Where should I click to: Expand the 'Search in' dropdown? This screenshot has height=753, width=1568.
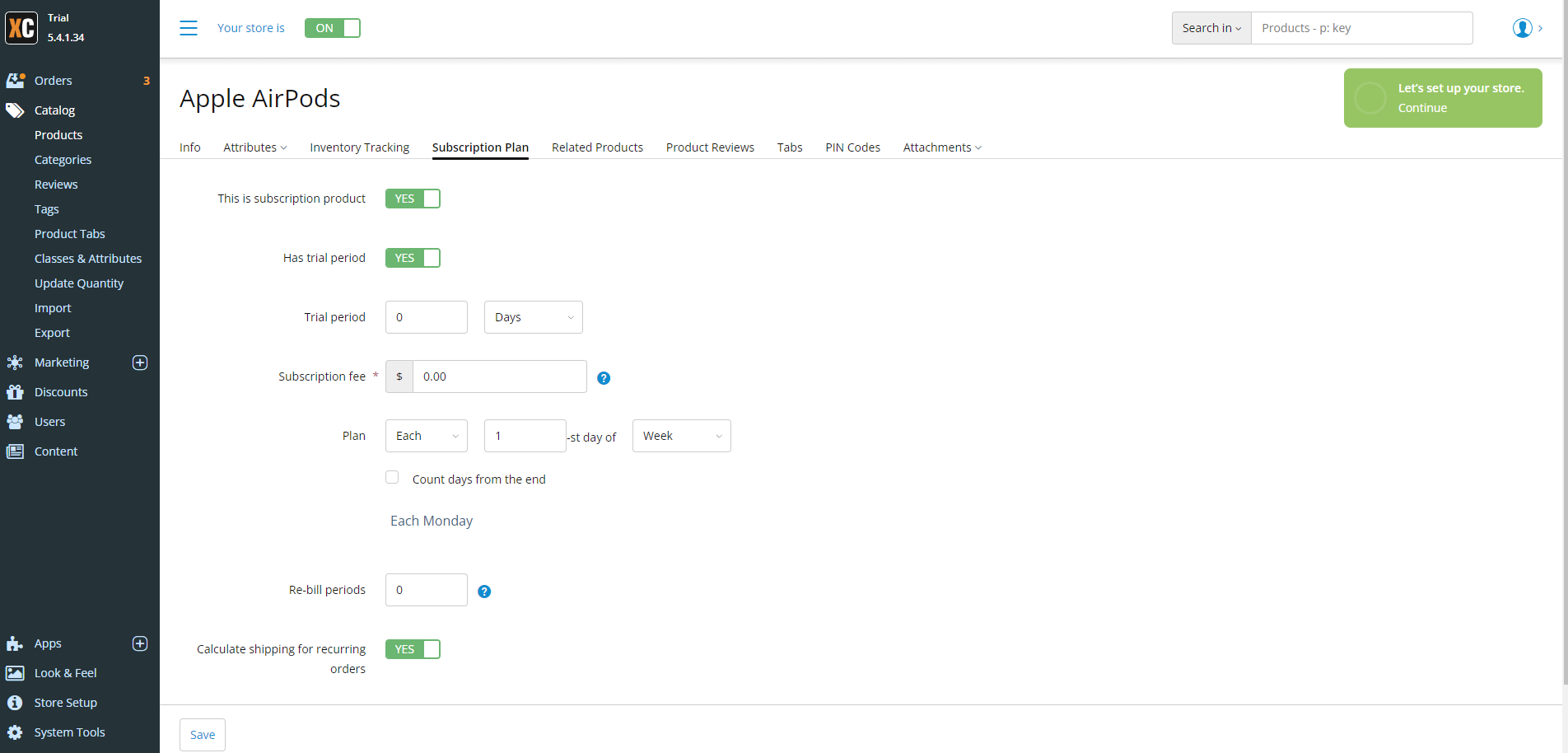point(1211,28)
